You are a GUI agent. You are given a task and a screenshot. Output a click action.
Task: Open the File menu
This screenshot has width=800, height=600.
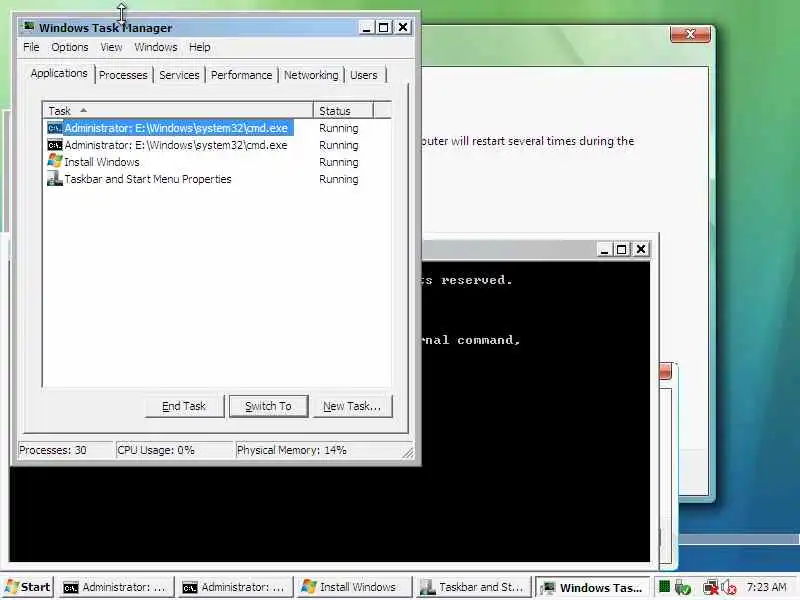tap(31, 47)
